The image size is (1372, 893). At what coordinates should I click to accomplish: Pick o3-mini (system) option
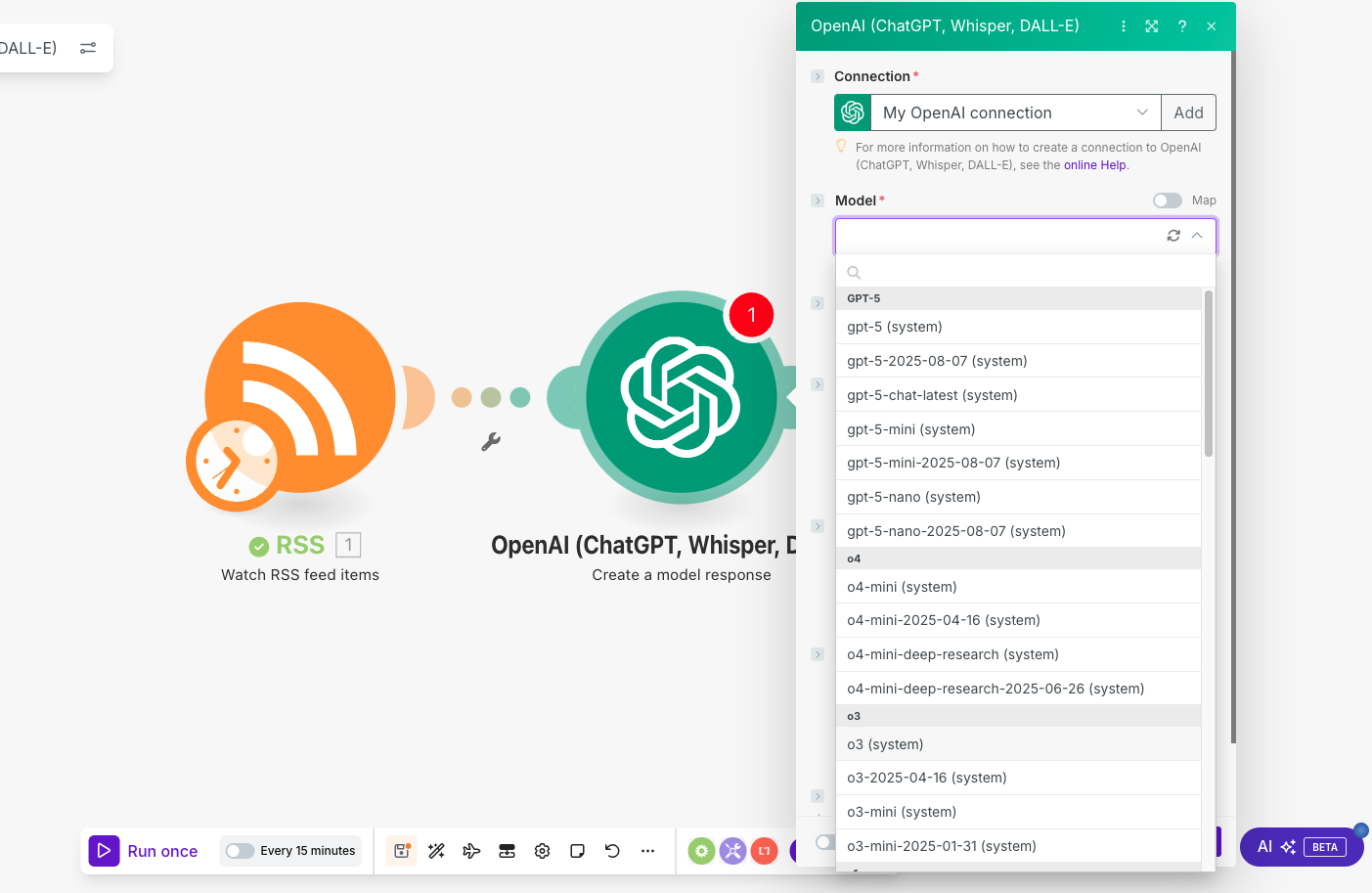[1018, 812]
